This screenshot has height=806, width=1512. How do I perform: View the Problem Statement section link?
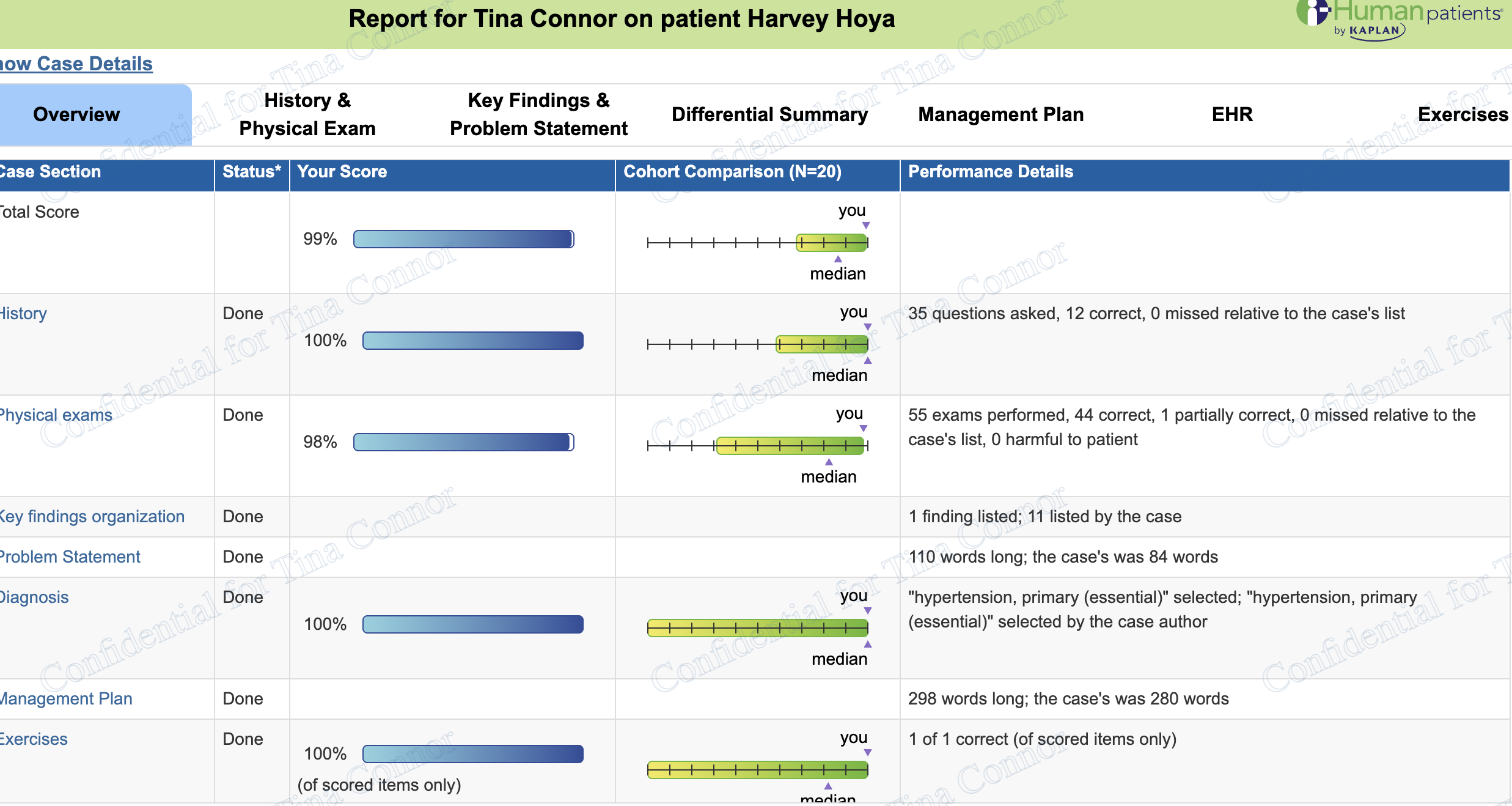[x=70, y=556]
